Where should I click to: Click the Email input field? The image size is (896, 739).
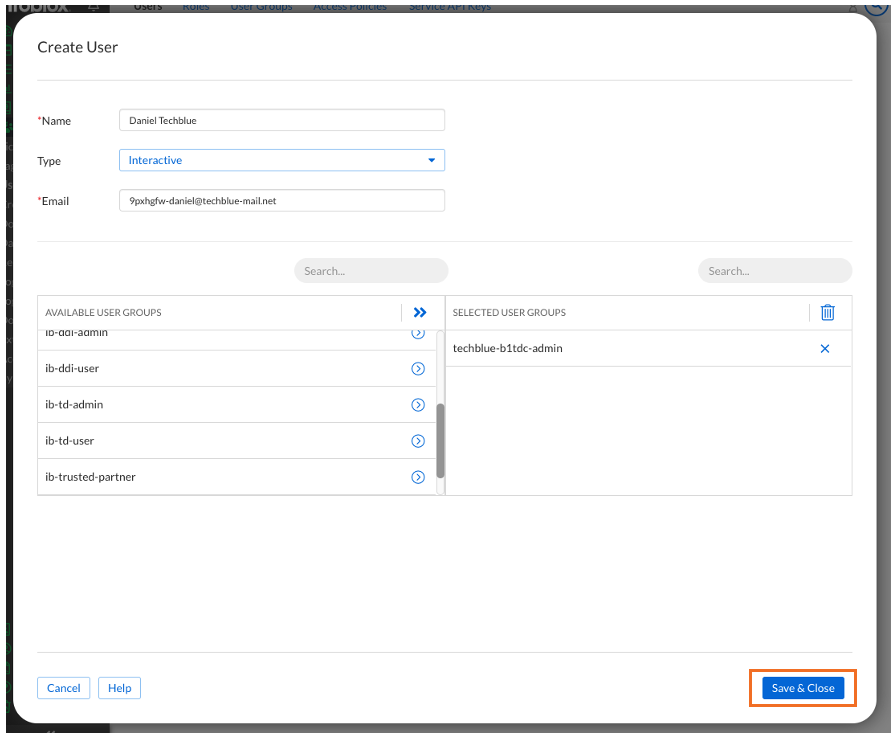(281, 201)
